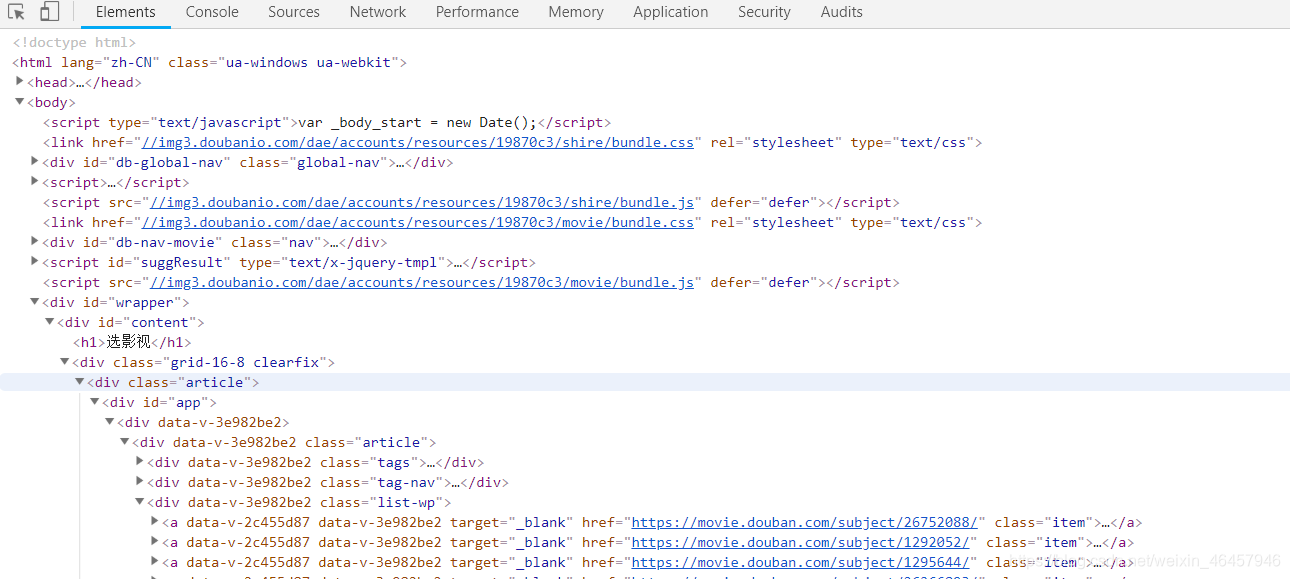Viewport: 1290px width, 579px height.
Task: Activate the inspect element picker icon
Action: [17, 12]
